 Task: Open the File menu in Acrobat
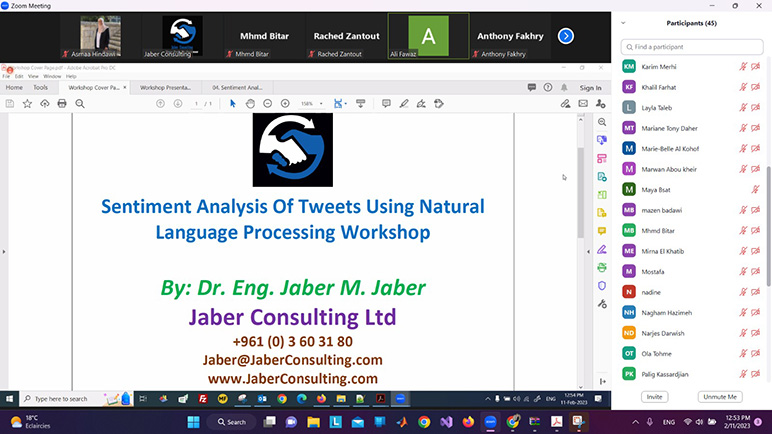6,76
